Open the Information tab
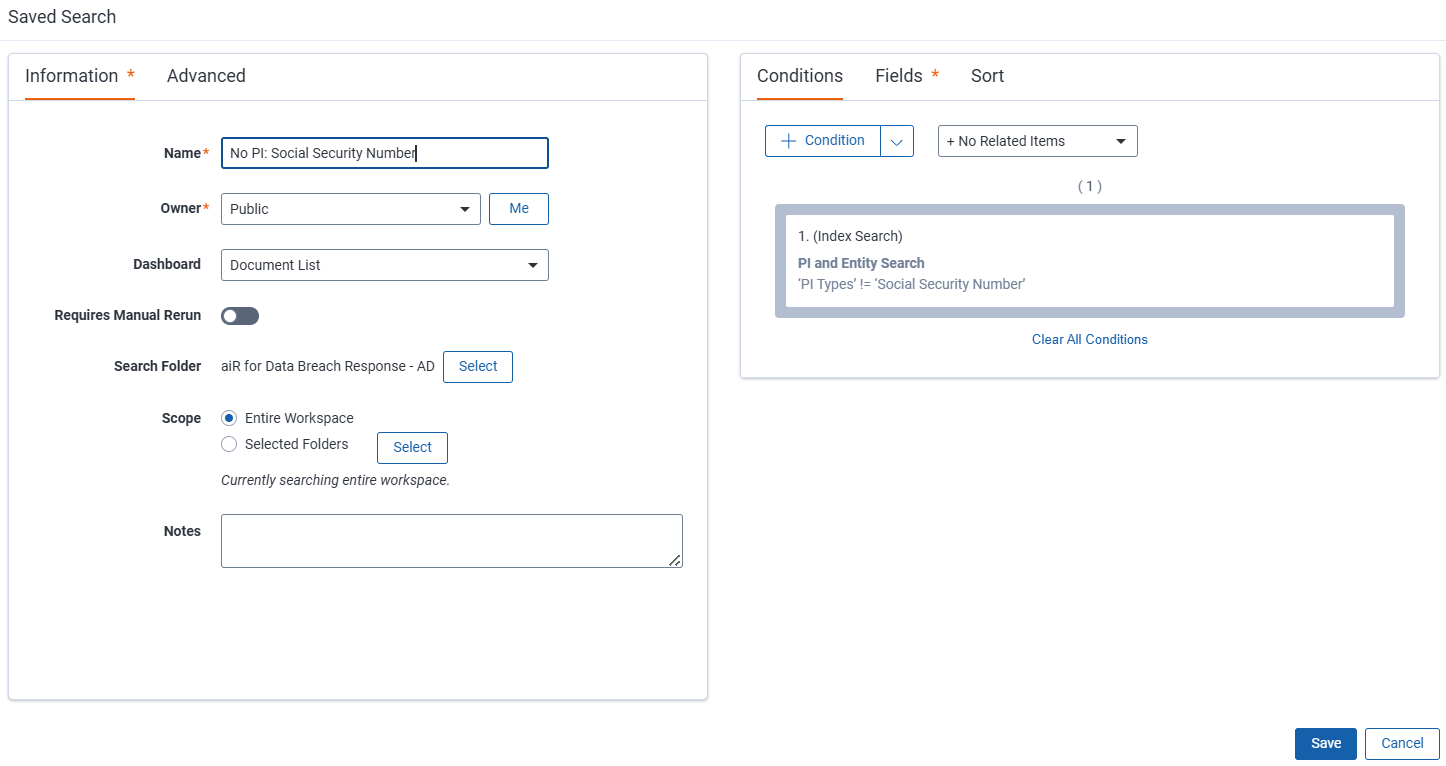The width and height of the screenshot is (1446, 766). click(x=79, y=76)
